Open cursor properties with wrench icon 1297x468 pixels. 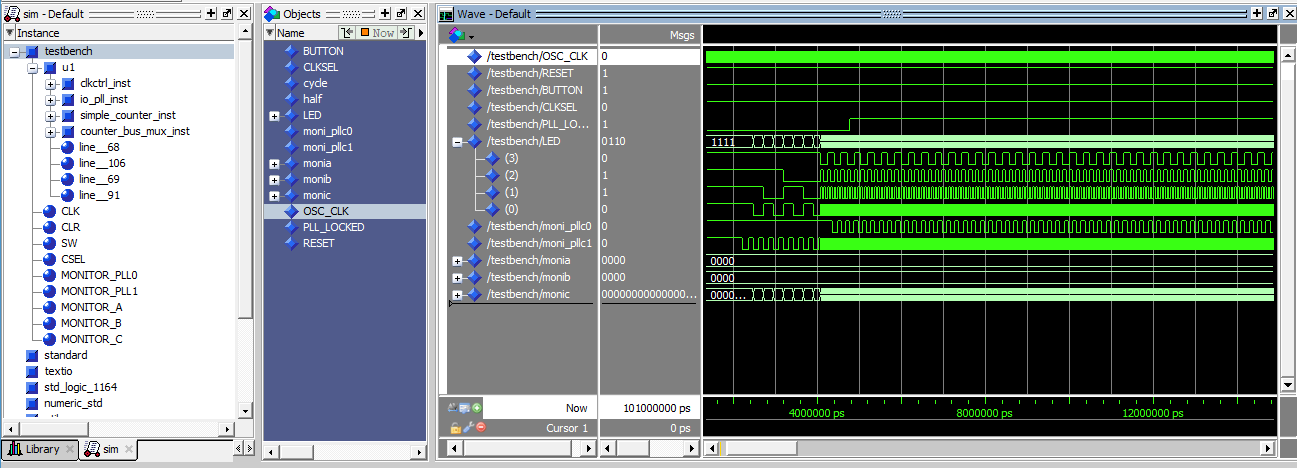(468, 428)
